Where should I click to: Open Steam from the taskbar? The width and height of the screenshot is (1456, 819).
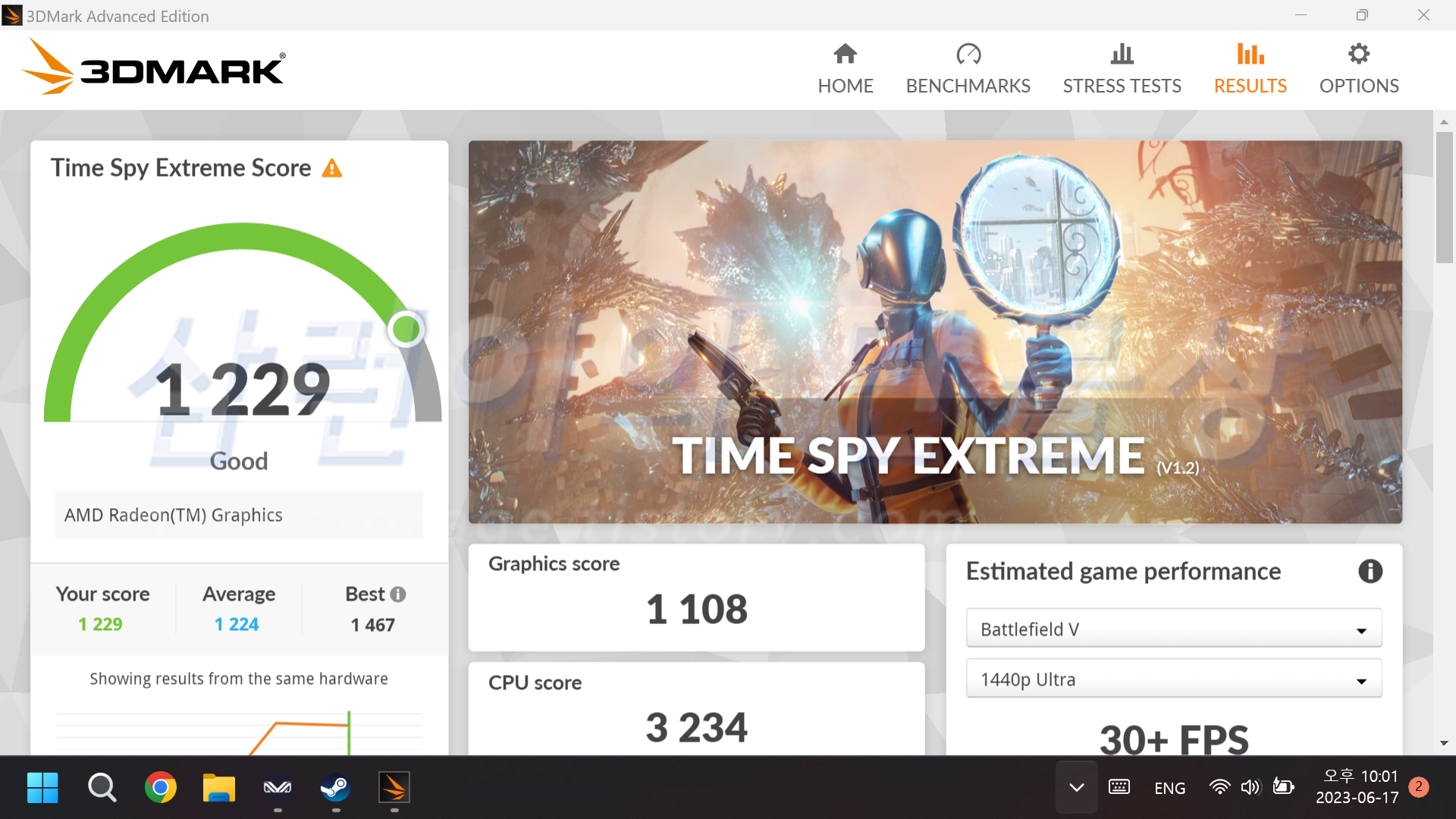tap(335, 788)
